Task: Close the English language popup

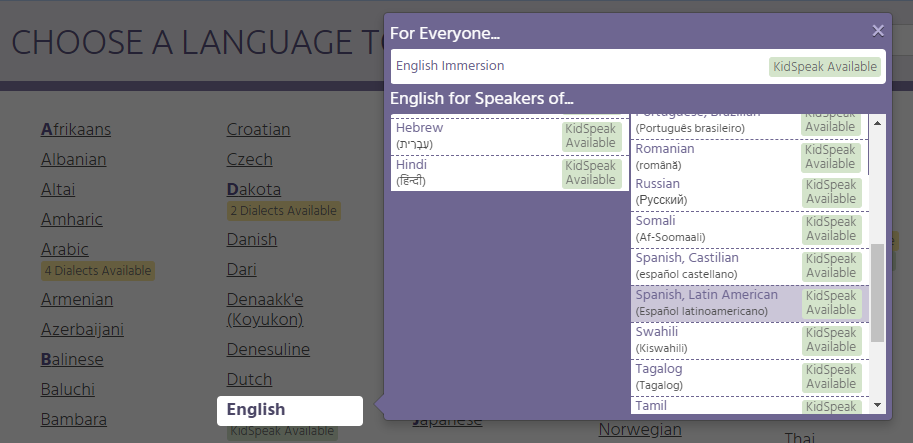Action: 877,31
